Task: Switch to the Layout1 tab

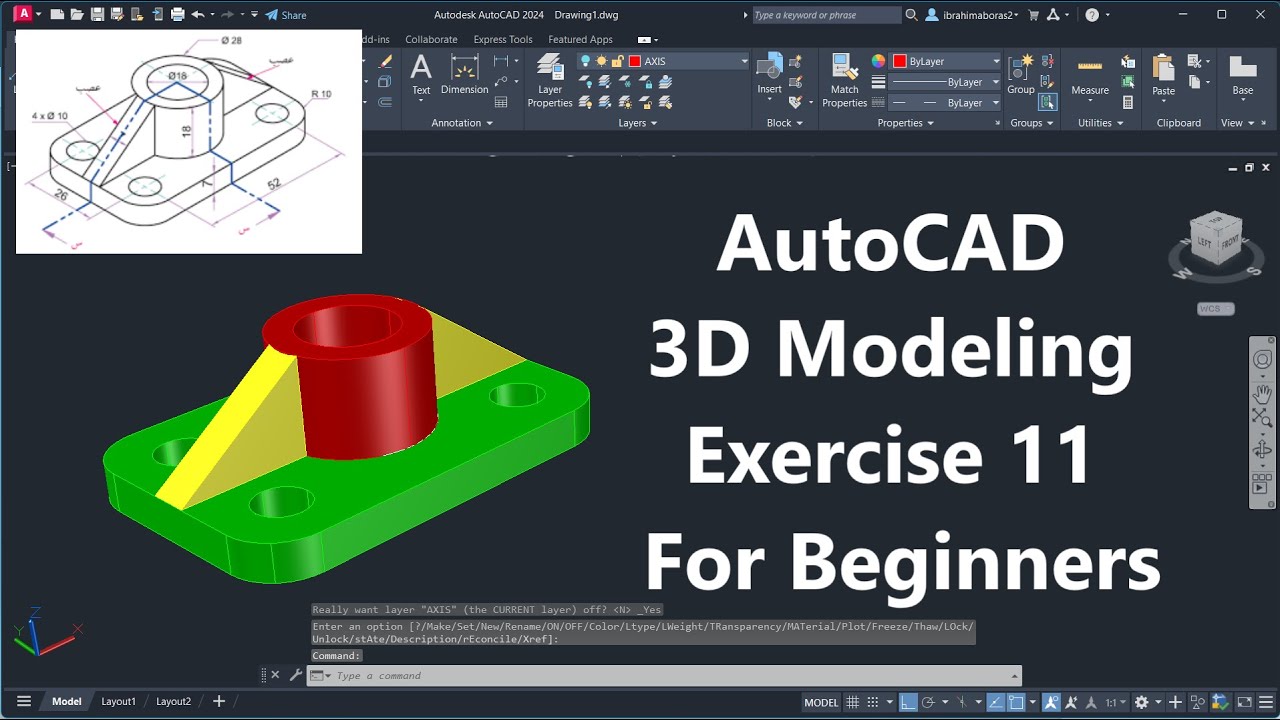Action: point(118,701)
